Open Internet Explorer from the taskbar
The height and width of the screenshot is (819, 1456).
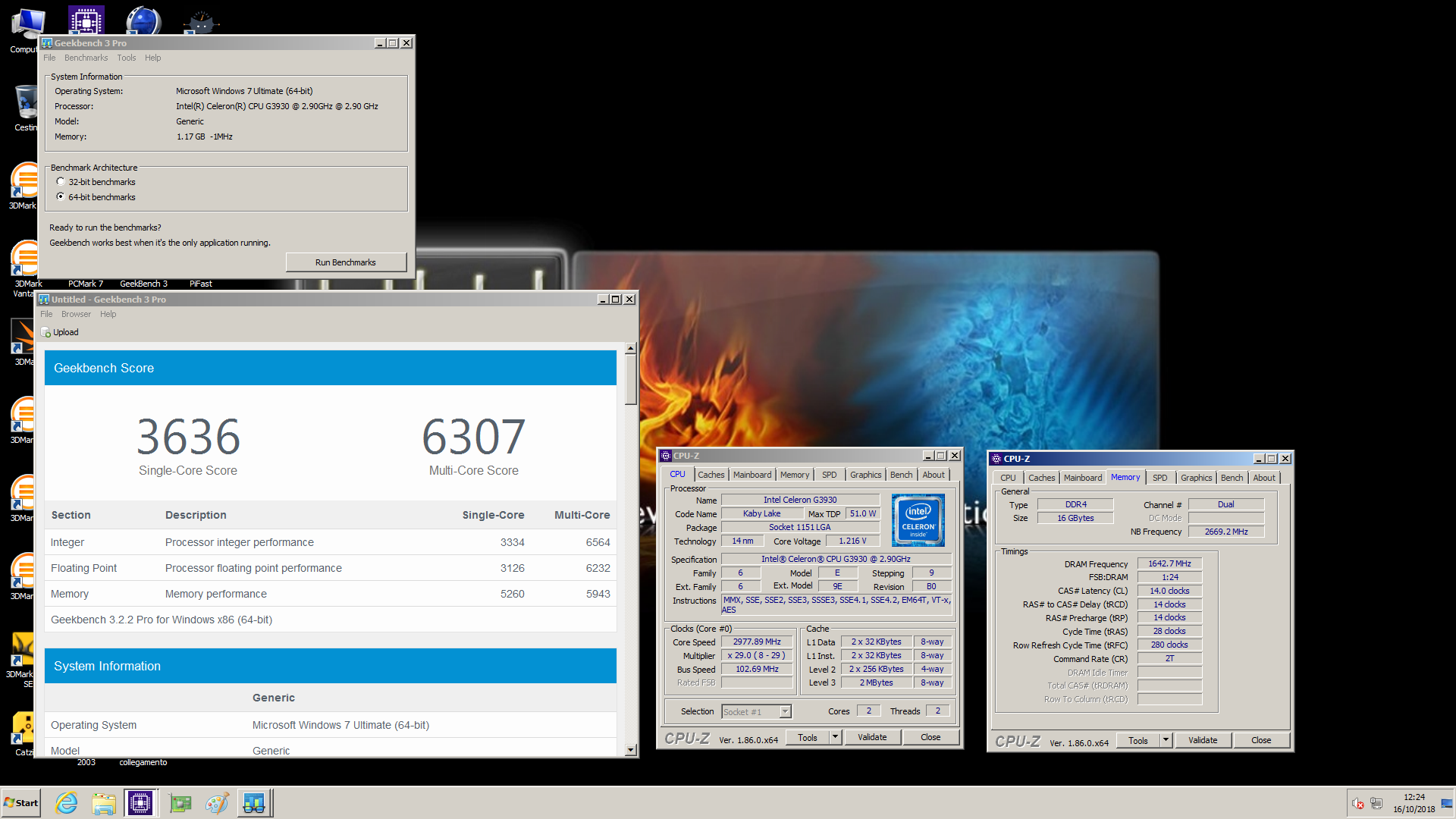click(x=67, y=803)
